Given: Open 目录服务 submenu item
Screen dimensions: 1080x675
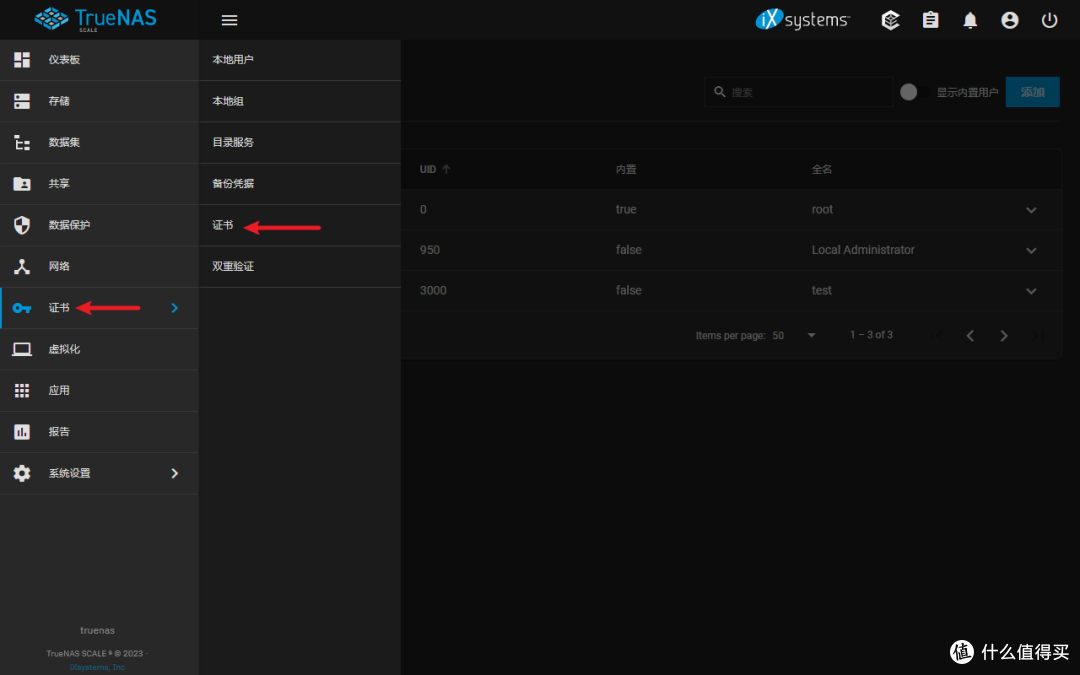Looking at the screenshot, I should pos(300,143).
